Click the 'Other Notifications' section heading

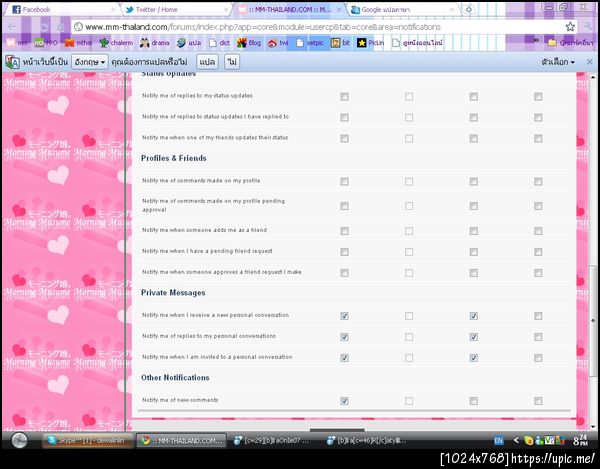pos(175,378)
